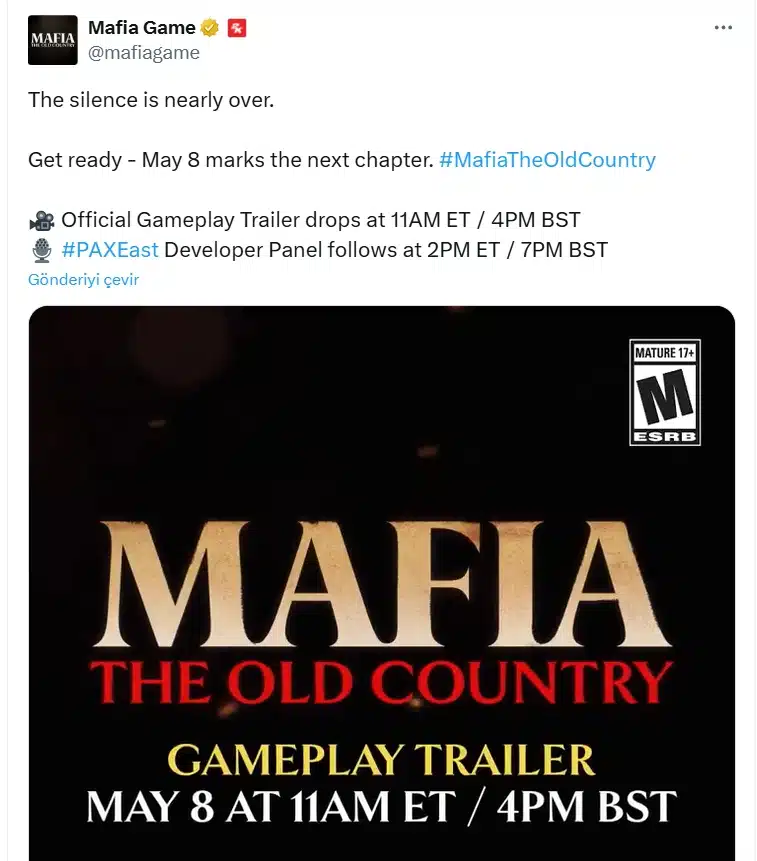Viewport: 757px width, 861px height.
Task: Click the movie camera emoji
Action: click(42, 220)
